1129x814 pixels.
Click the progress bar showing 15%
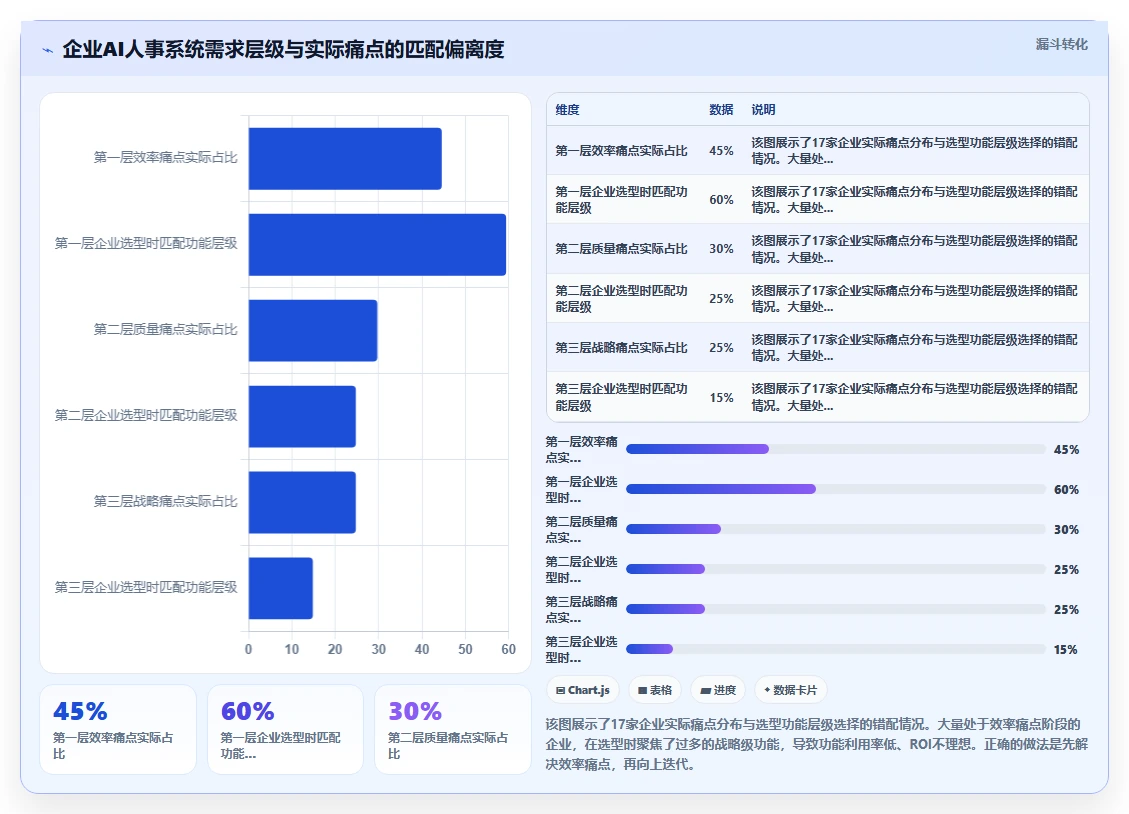(x=835, y=649)
